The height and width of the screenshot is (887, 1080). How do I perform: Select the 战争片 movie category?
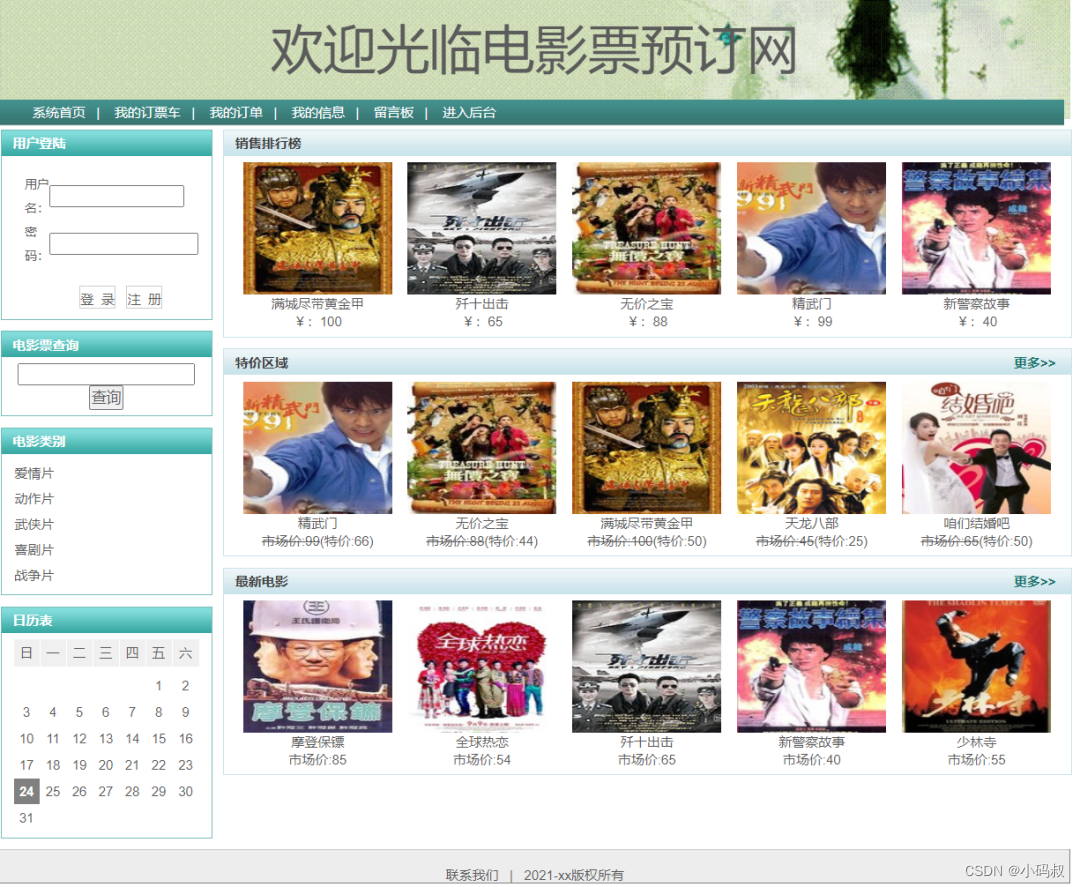pyautogui.click(x=34, y=576)
